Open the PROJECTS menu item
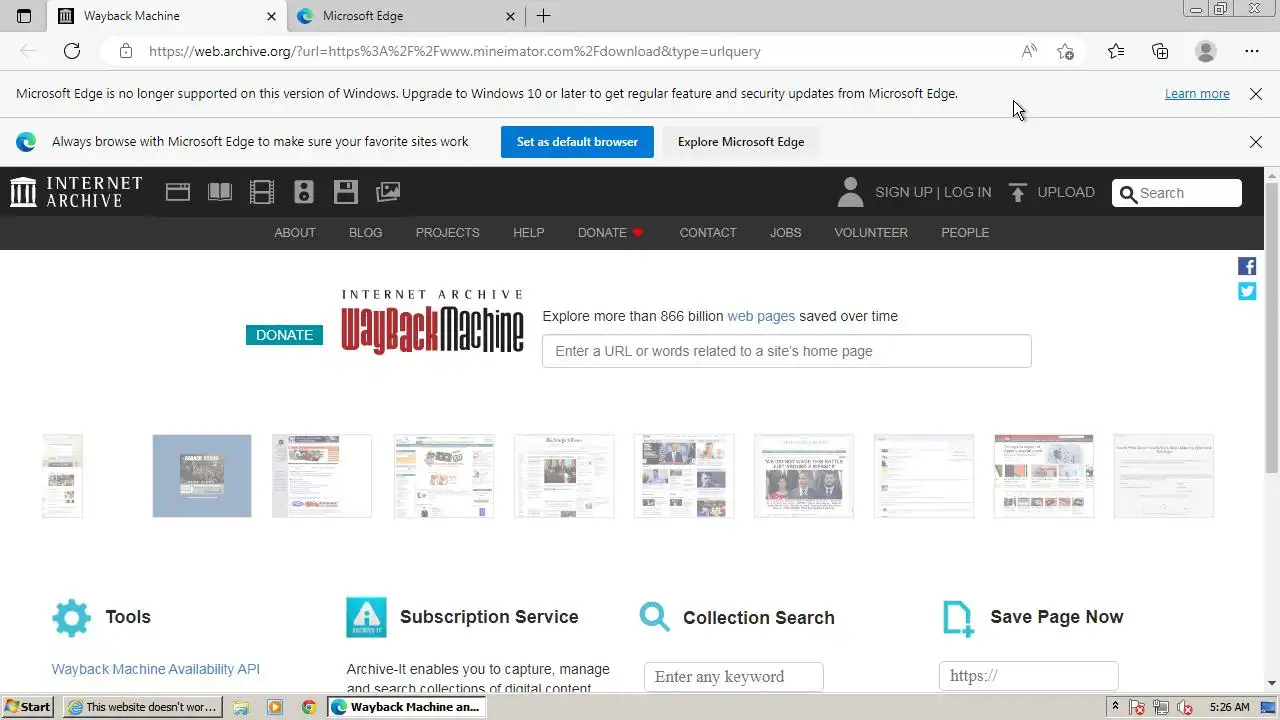The width and height of the screenshot is (1280, 720). [447, 232]
